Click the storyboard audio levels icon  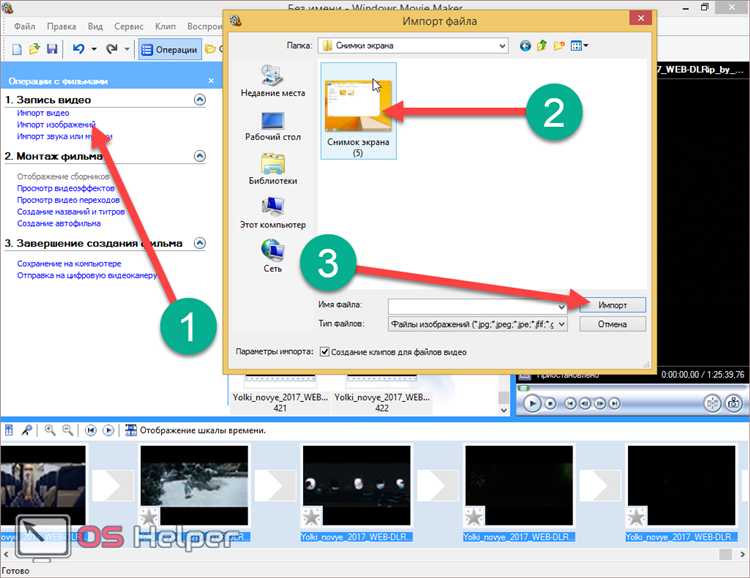click(x=9, y=430)
